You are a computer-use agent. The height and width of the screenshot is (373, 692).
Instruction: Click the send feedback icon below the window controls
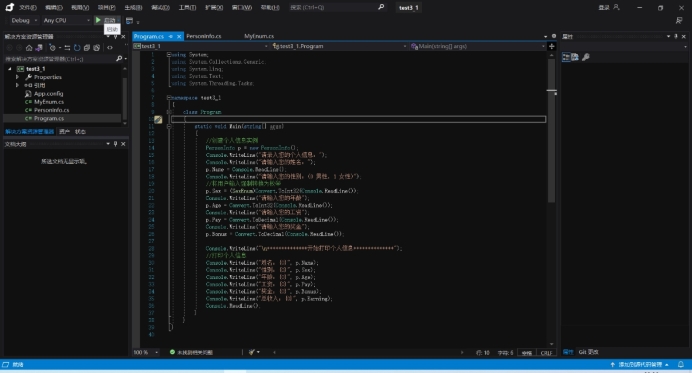point(679,21)
